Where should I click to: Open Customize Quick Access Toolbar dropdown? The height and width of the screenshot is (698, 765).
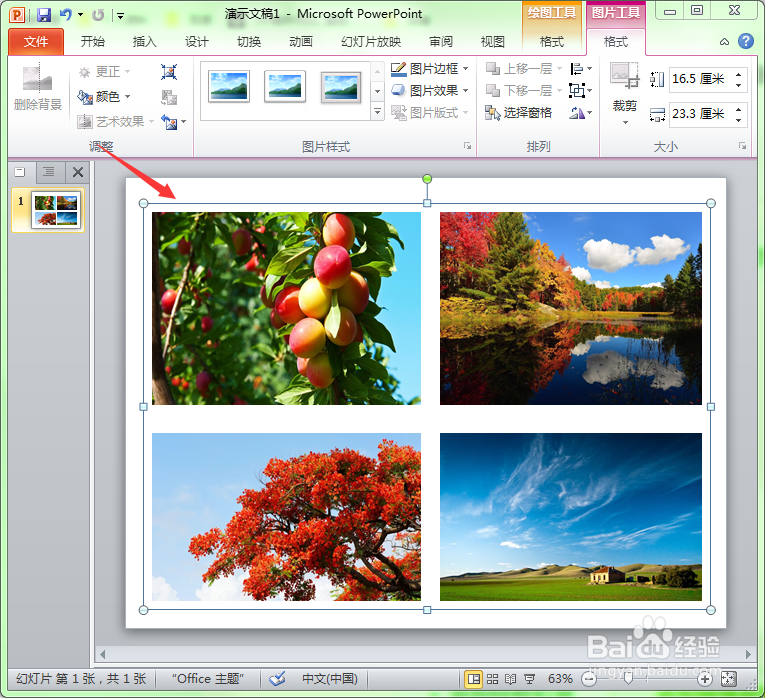[120, 16]
